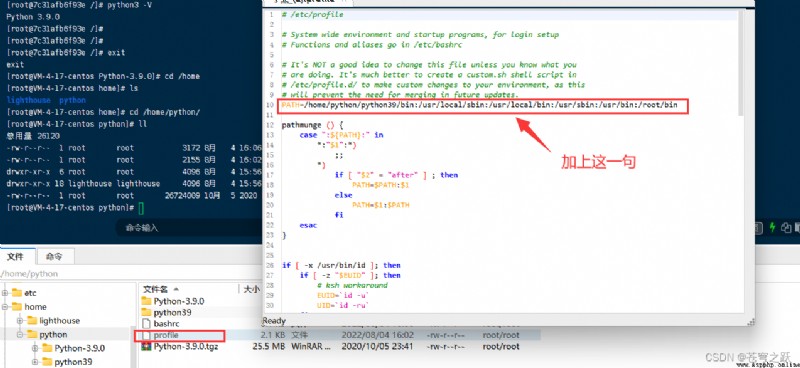The image size is (800, 368).
Task: Click the etc folder icon in the tree
Action: pyautogui.click(x=17, y=293)
